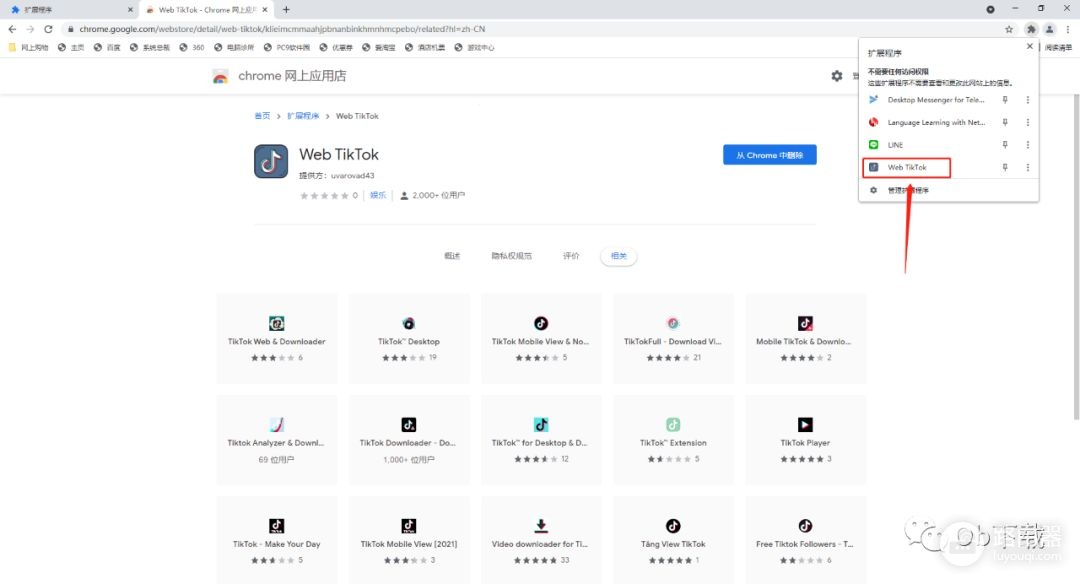The image size is (1080, 584).
Task: Open the TikTok Desktop extension card
Action: [x=408, y=338]
